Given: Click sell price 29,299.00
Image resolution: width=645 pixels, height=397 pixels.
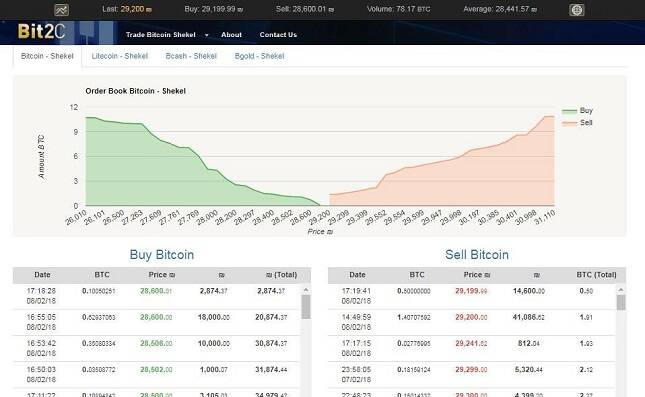Looking at the screenshot, I should point(471,370).
